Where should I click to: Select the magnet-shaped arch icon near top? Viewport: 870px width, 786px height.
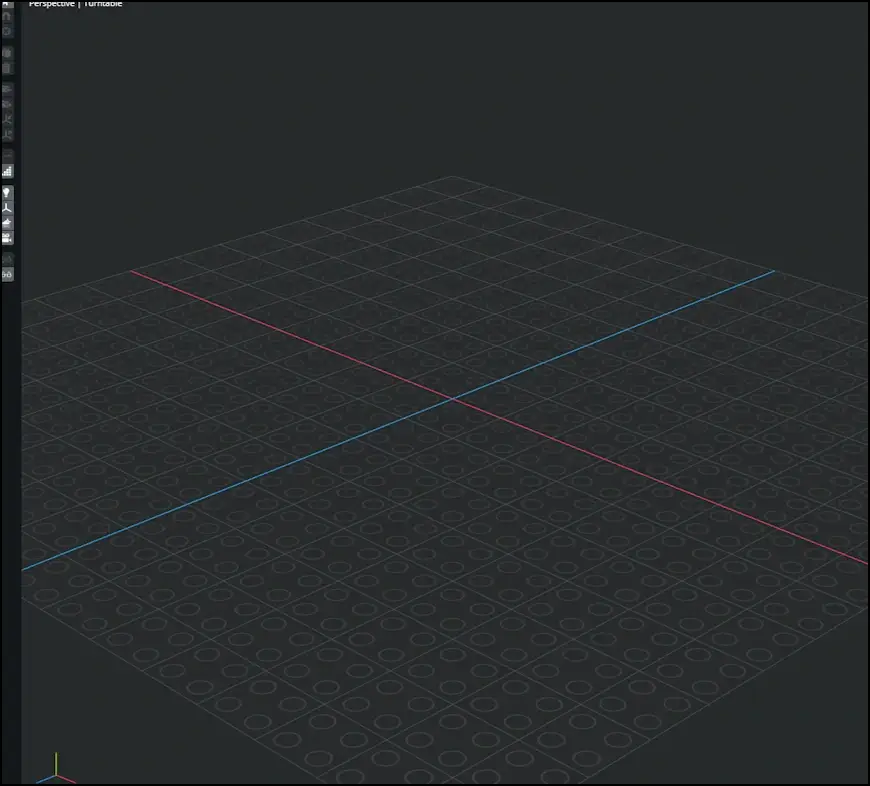(x=7, y=17)
